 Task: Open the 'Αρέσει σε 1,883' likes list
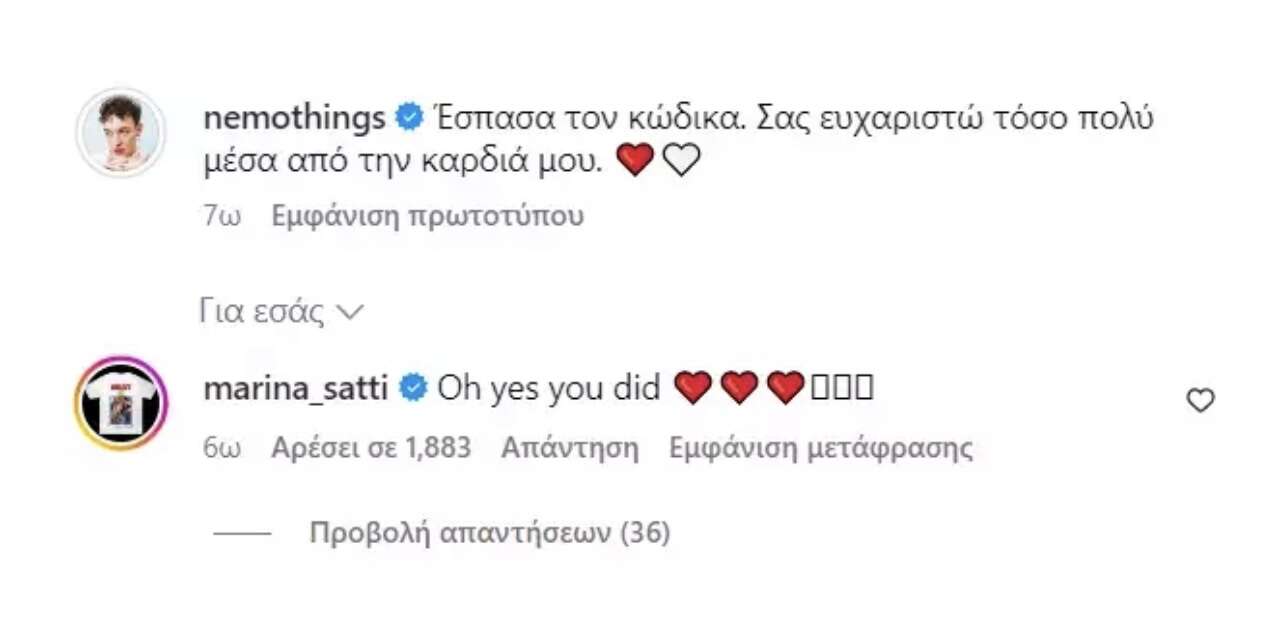click(370, 447)
